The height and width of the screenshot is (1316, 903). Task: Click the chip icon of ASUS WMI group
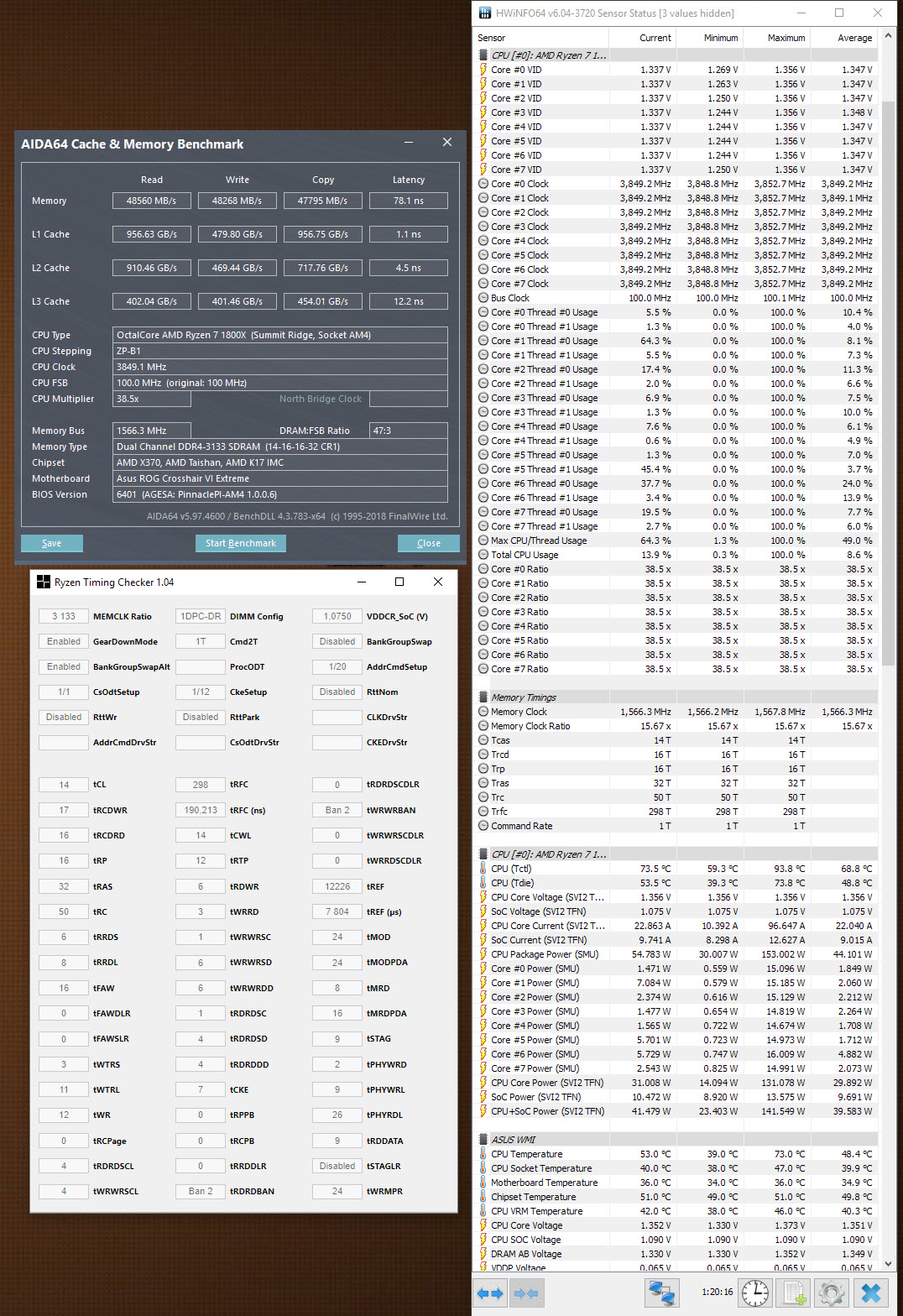click(483, 1140)
